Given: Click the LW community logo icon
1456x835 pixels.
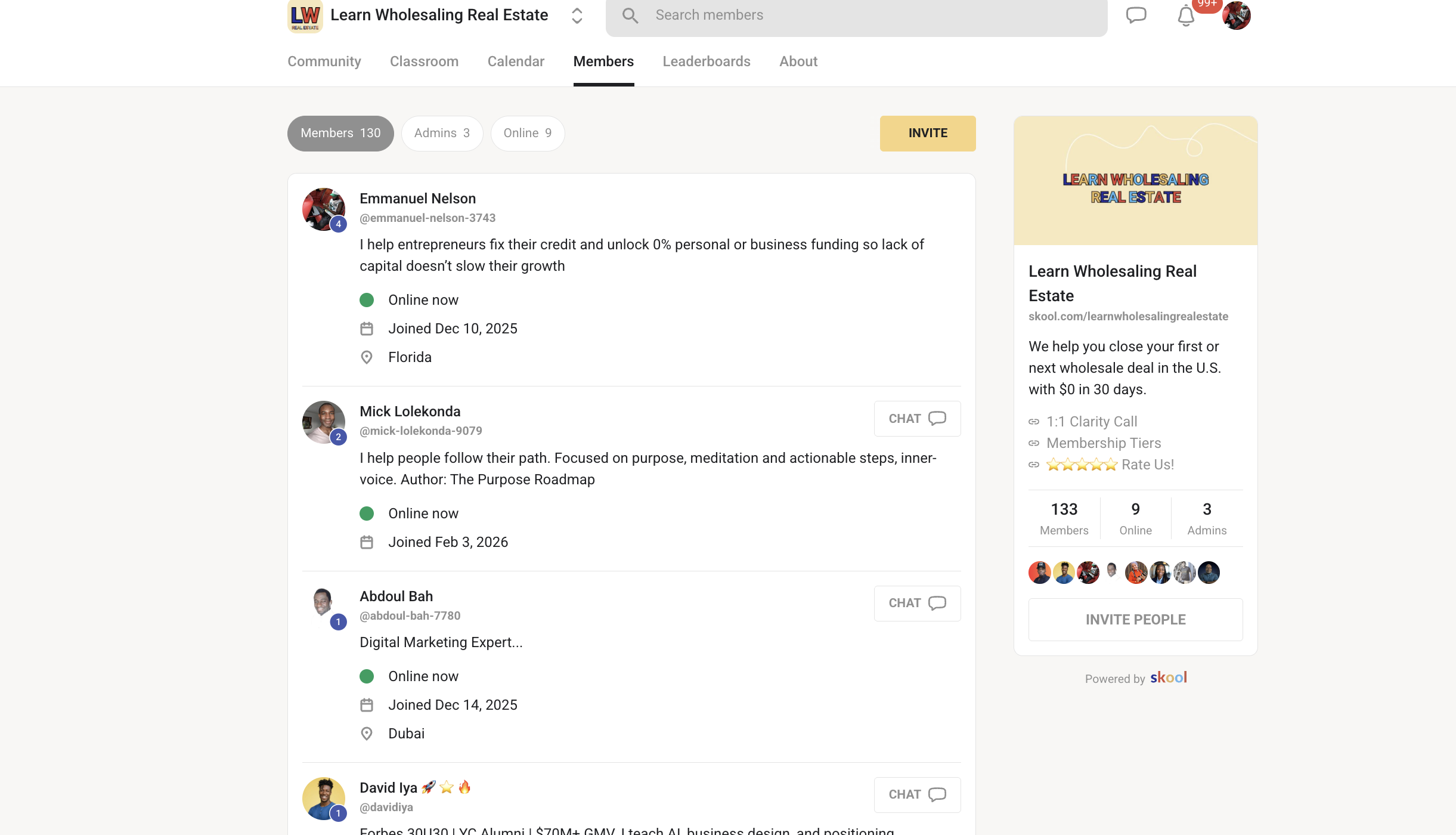Looking at the screenshot, I should [x=305, y=16].
